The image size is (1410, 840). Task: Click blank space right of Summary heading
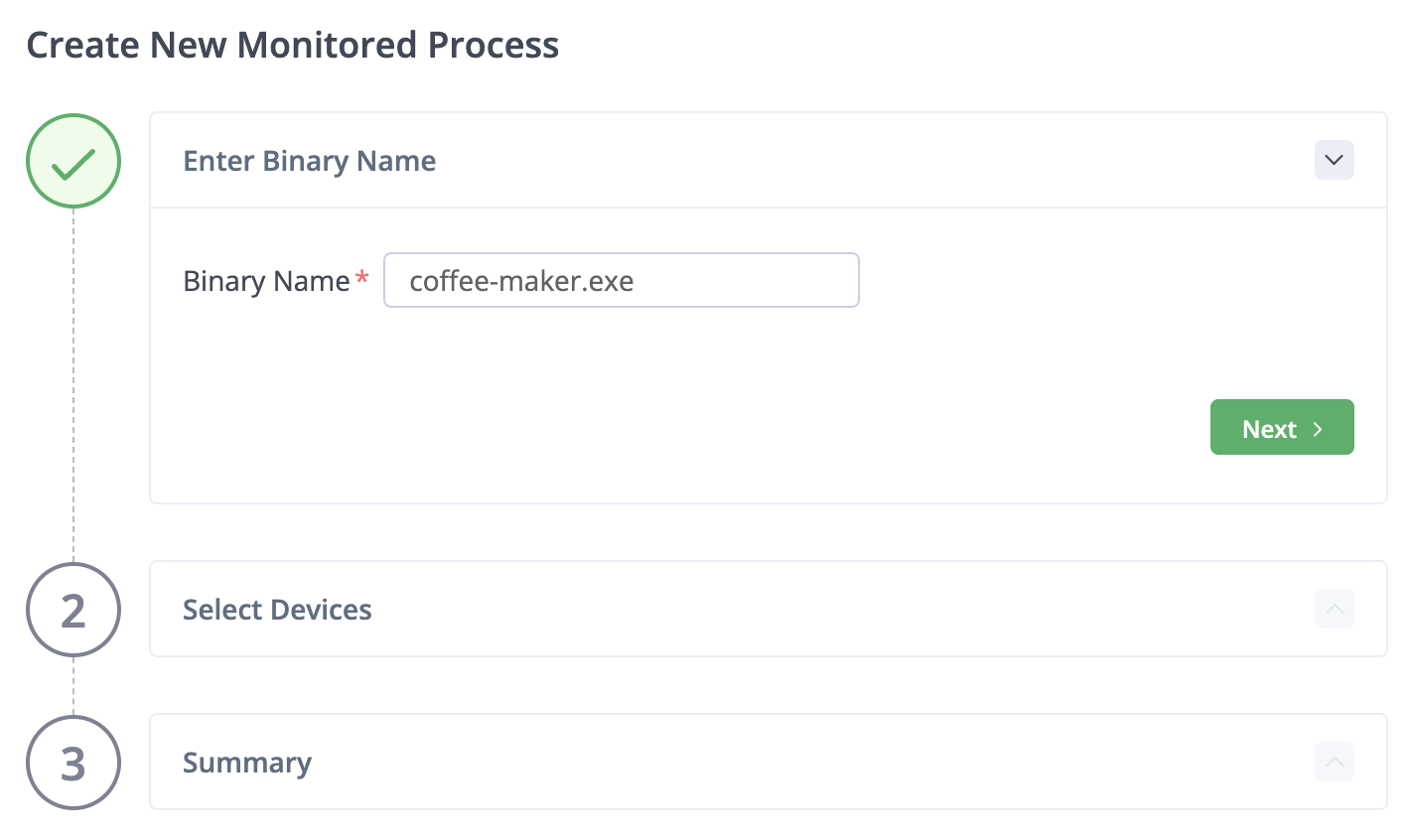click(794, 763)
